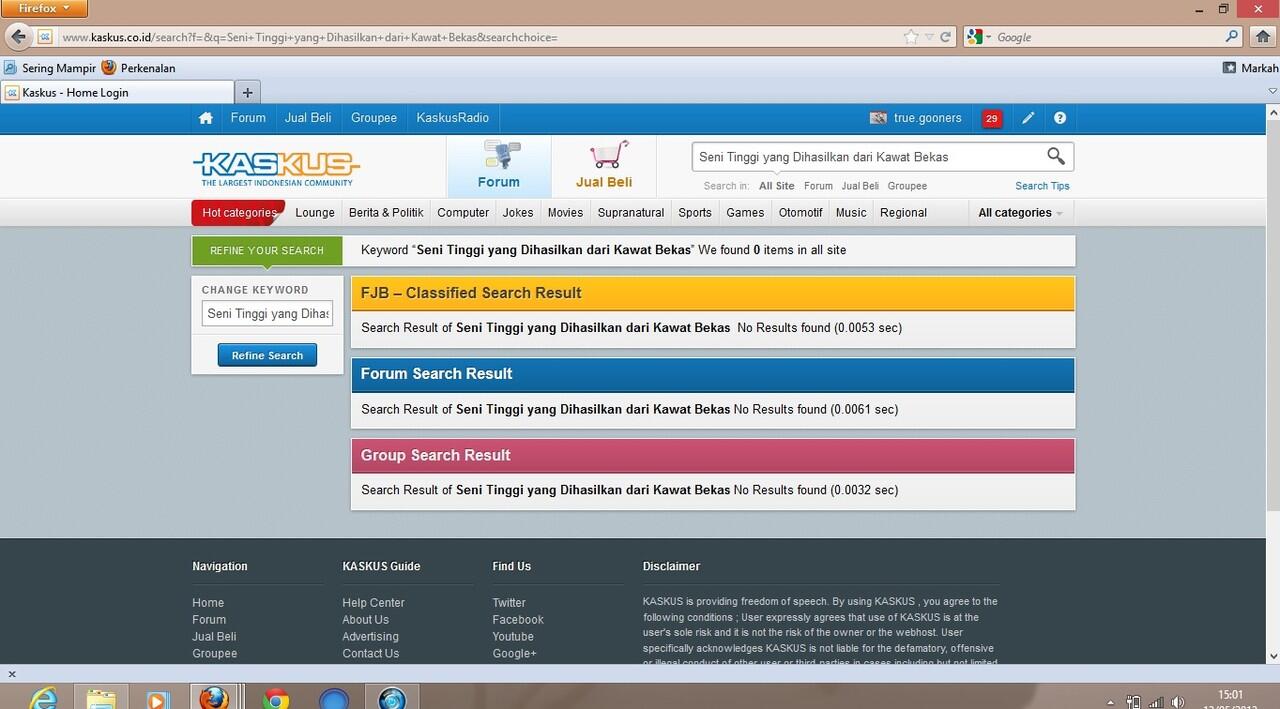The image size is (1280, 709).
Task: Click the KASKUS logo
Action: pyautogui.click(x=276, y=168)
